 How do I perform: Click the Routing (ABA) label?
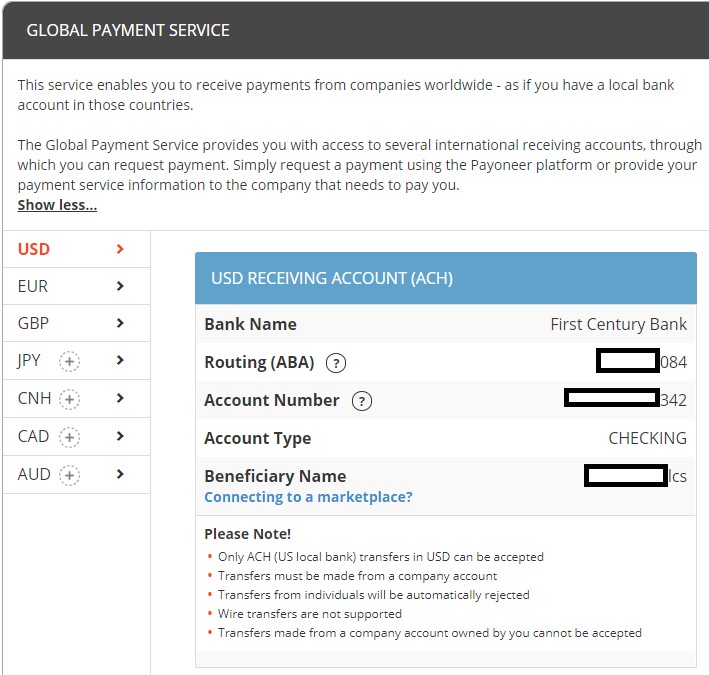(x=259, y=362)
